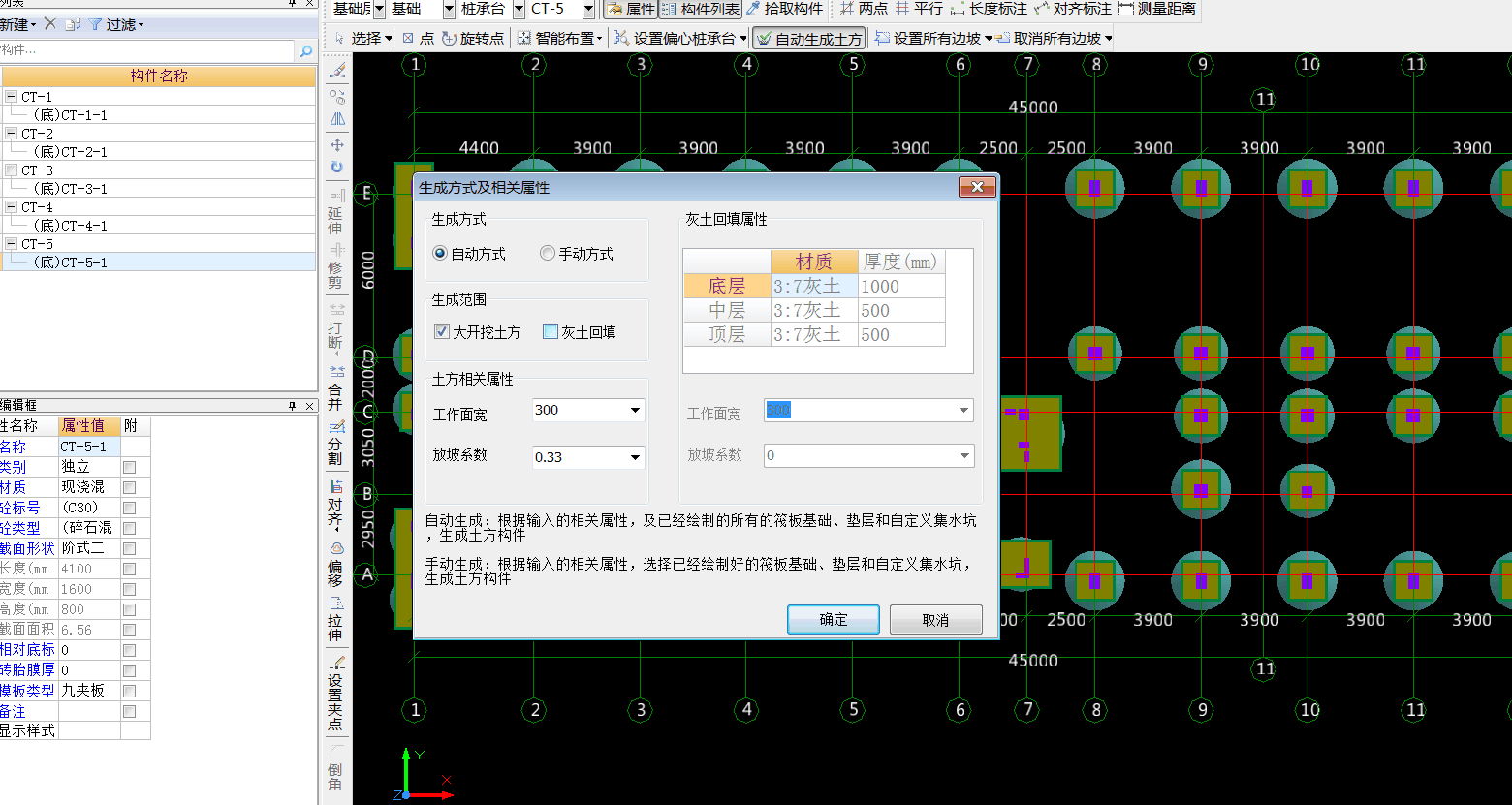Viewport: 1512px width, 805px height.
Task: Select the 分割 (split) tool
Action: point(335,443)
